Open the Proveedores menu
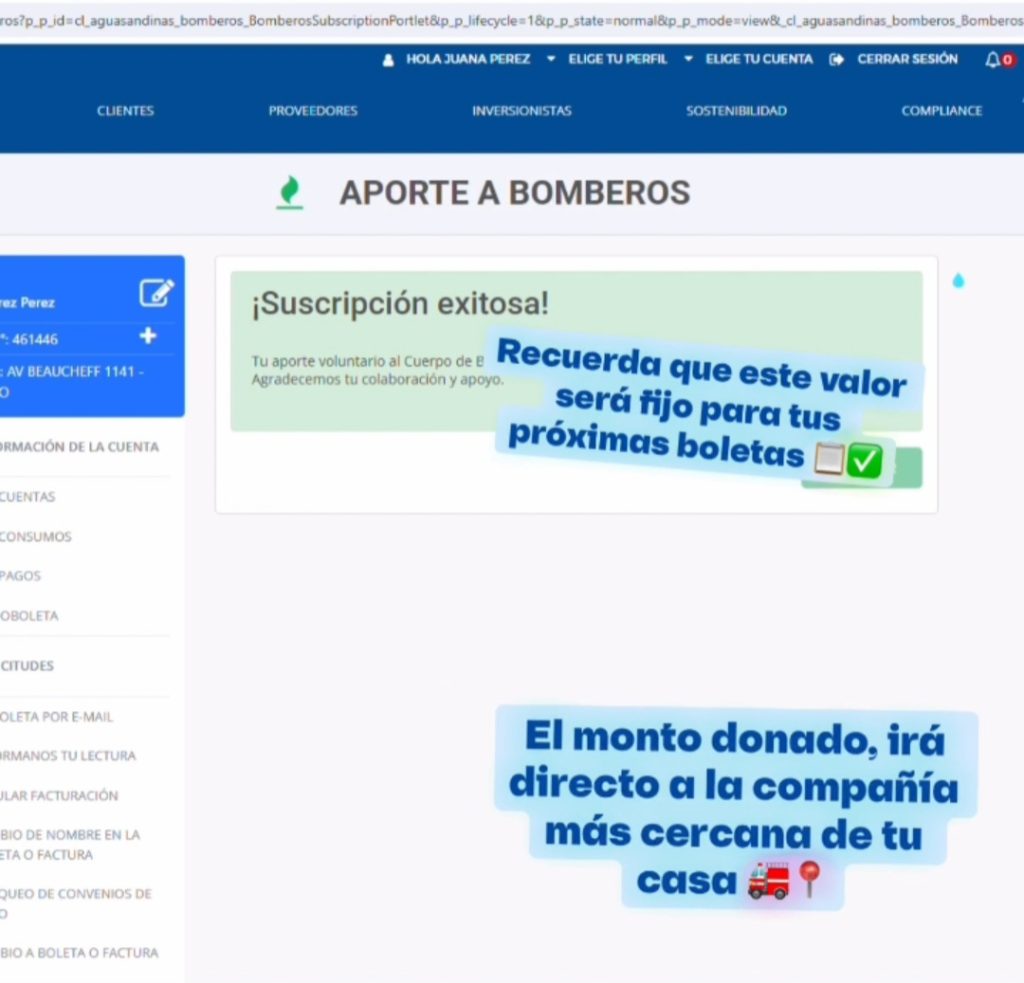 (312, 111)
